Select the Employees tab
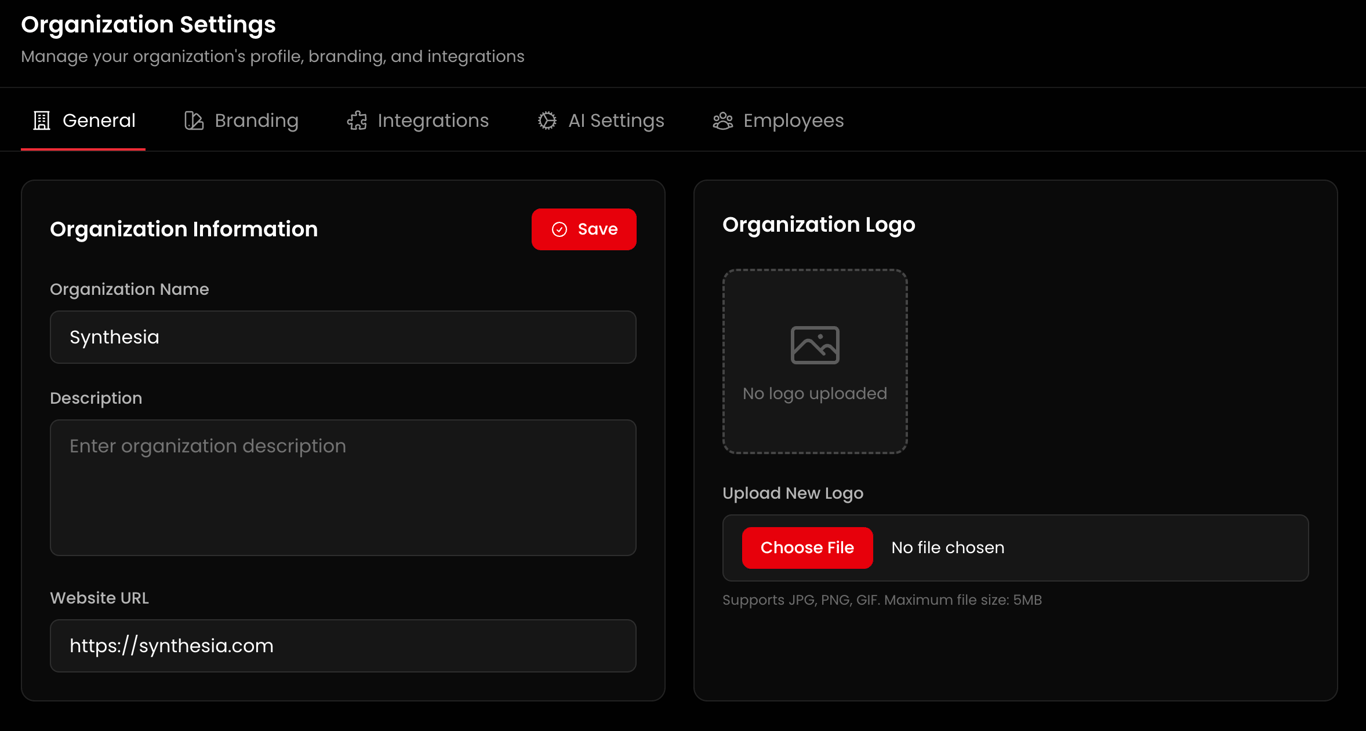This screenshot has height=731, width=1366. 778,121
